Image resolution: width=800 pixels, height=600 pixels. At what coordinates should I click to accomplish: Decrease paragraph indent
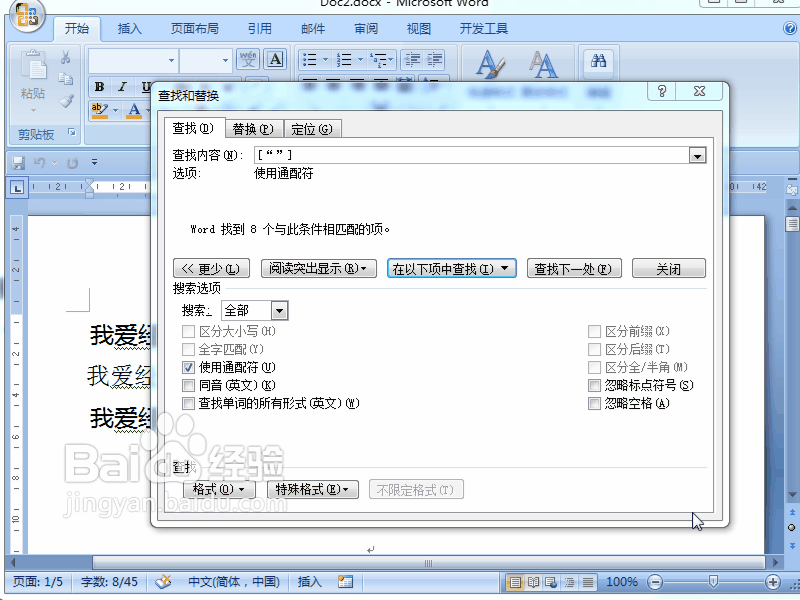pos(412,60)
